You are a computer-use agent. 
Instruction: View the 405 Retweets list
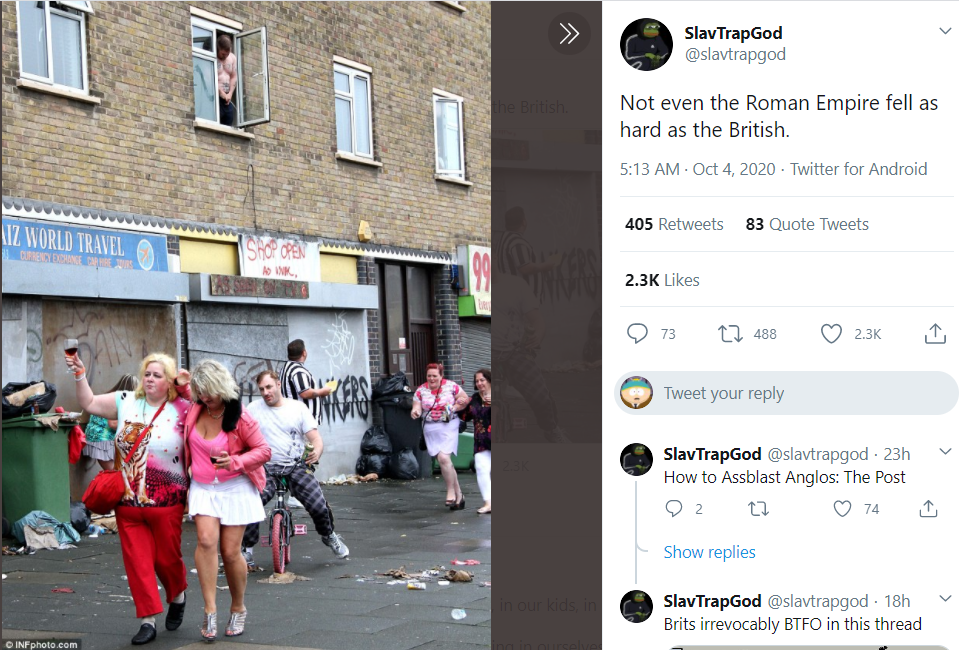pyautogui.click(x=674, y=224)
